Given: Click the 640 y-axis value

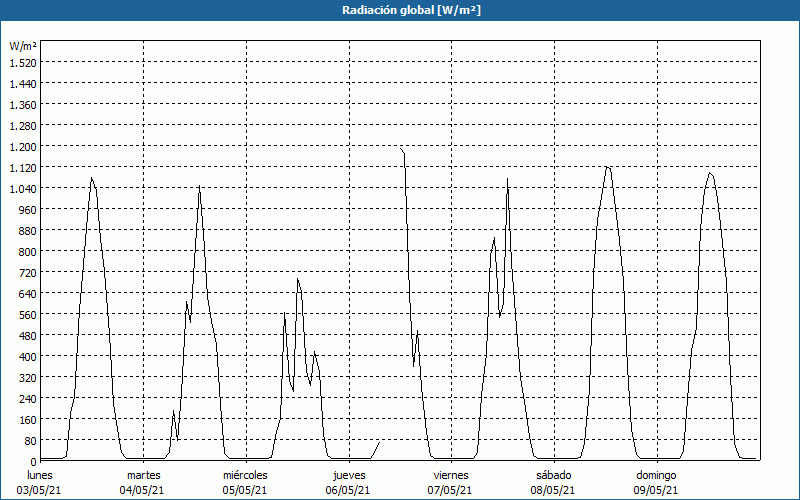Looking at the screenshot, I should pyautogui.click(x=28, y=293).
